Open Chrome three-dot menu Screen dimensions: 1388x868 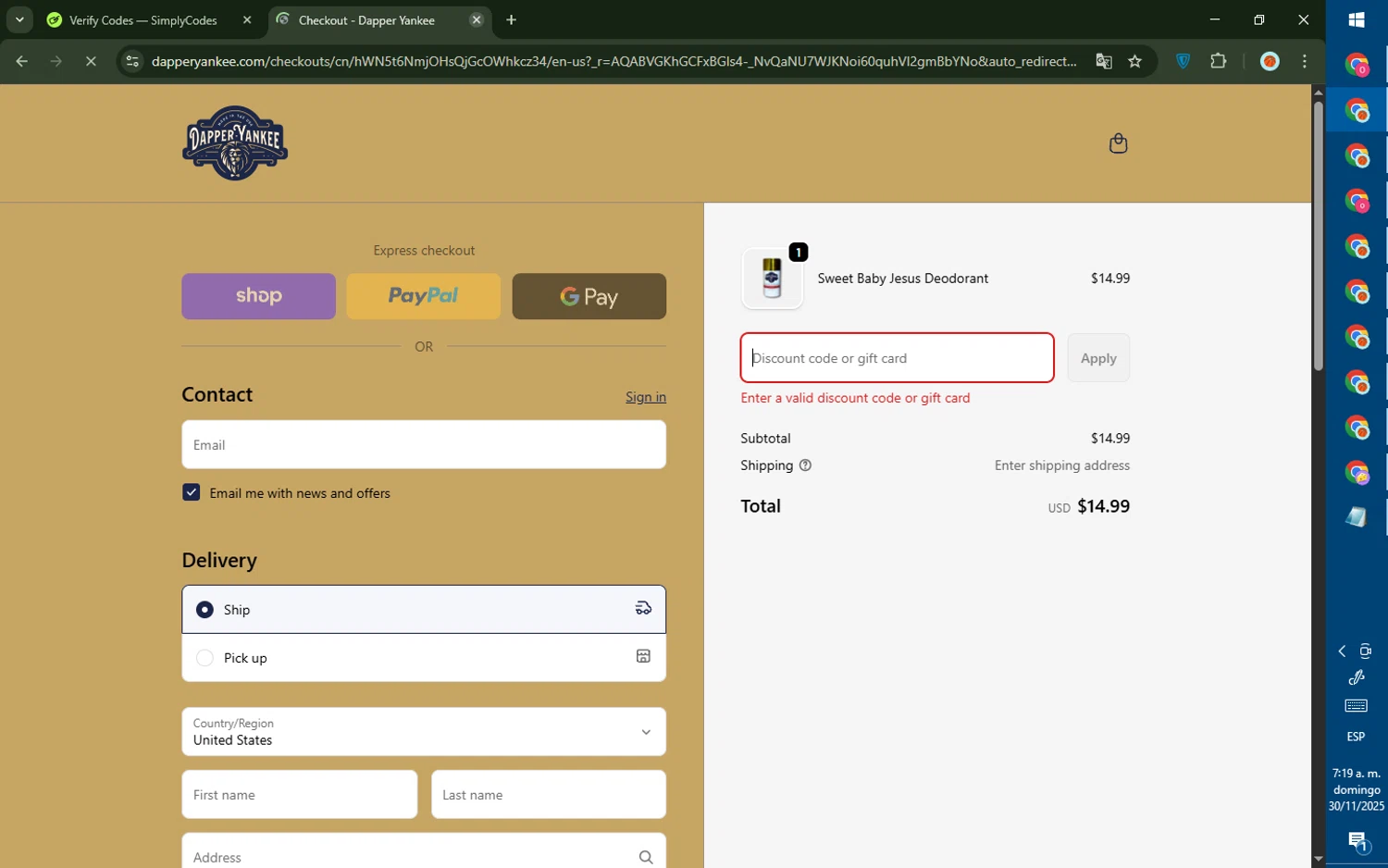pos(1305,61)
